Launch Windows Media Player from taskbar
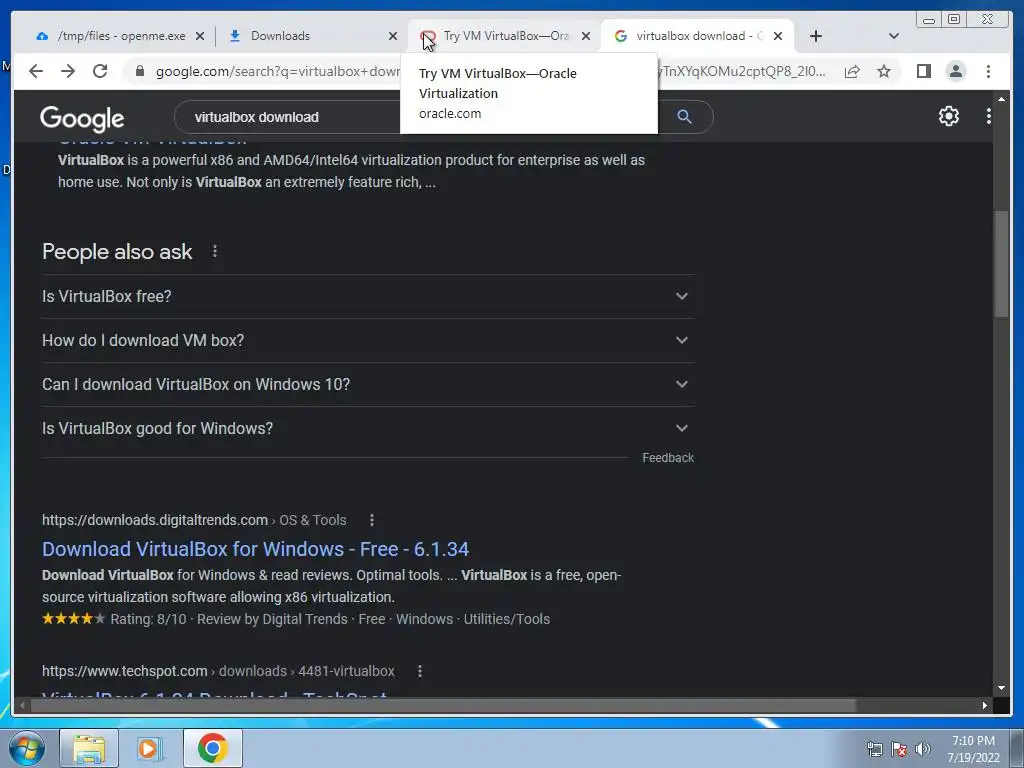Viewport: 1024px width, 768px height. (x=150, y=748)
